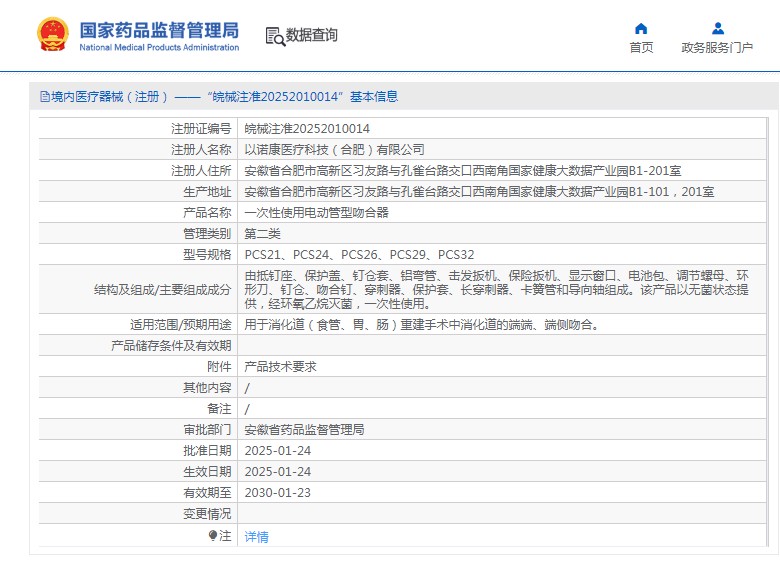This screenshot has width=780, height=563.
Task: Select registration number 皖械注准20252010014 in table
Action: tap(307, 129)
